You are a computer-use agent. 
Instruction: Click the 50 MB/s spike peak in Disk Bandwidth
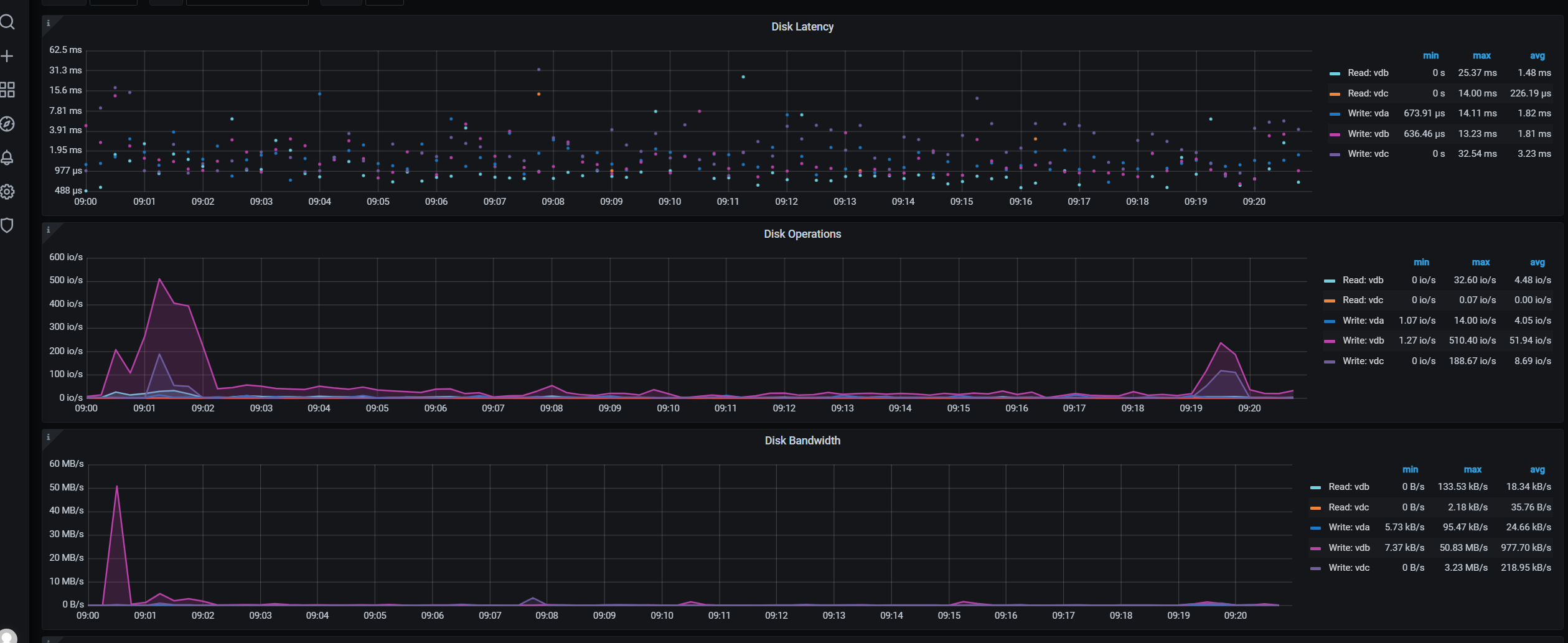pos(117,487)
